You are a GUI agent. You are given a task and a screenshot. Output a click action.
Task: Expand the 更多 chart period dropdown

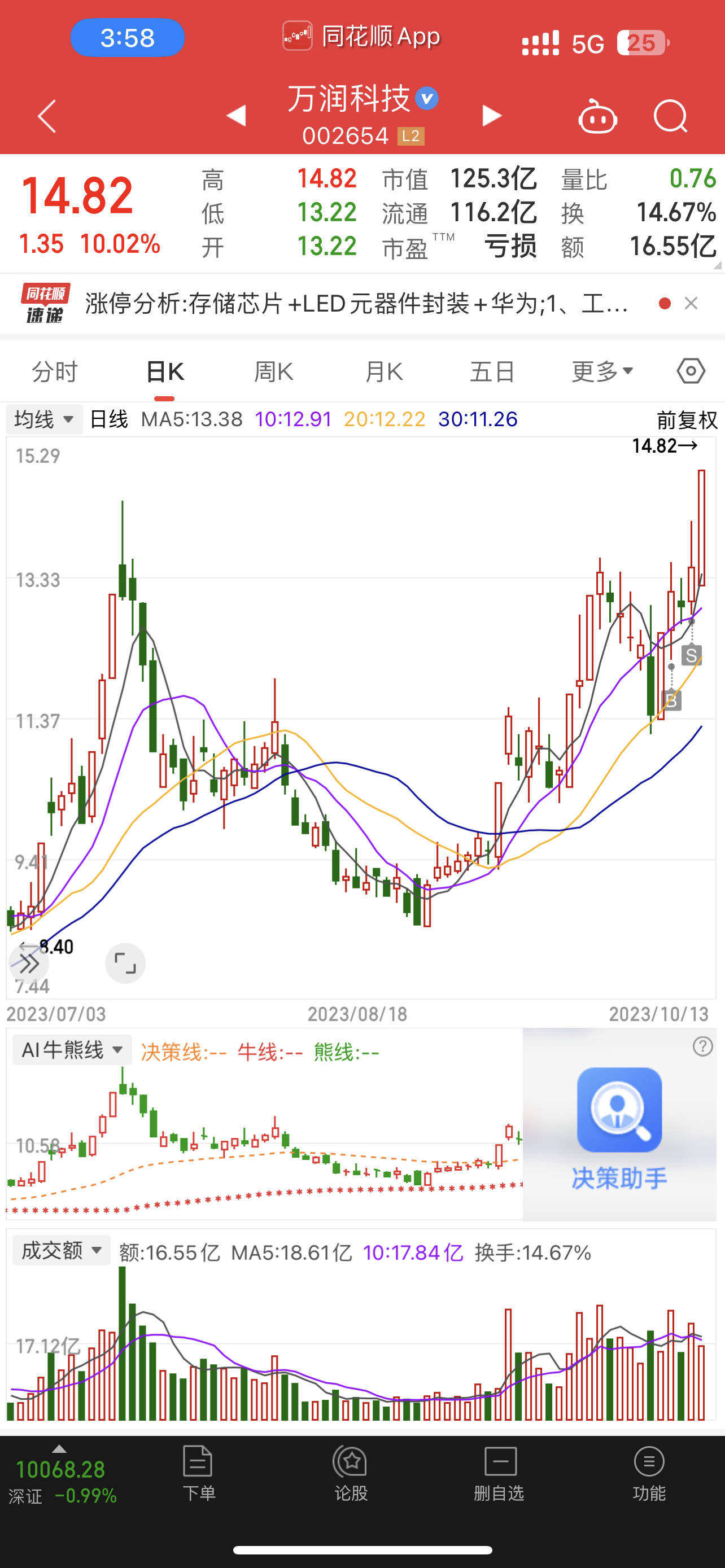[x=602, y=371]
